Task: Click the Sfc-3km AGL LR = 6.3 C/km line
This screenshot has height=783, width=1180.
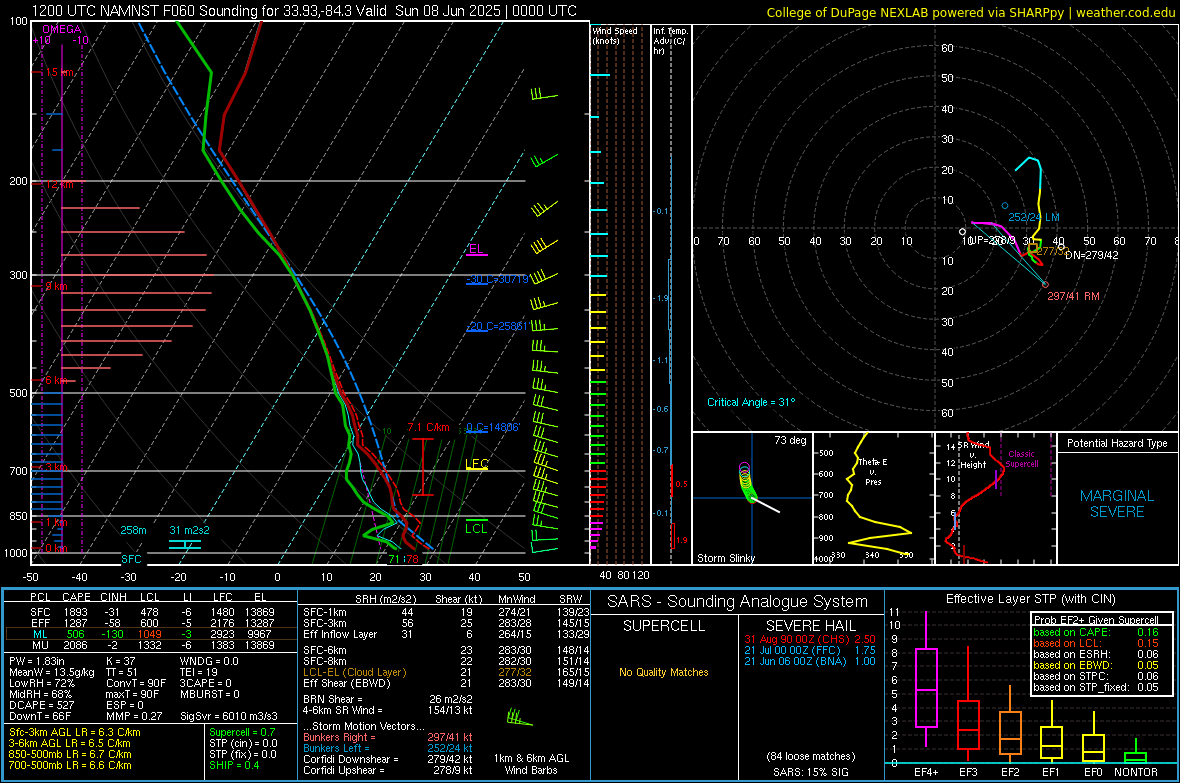Action: 75,732
